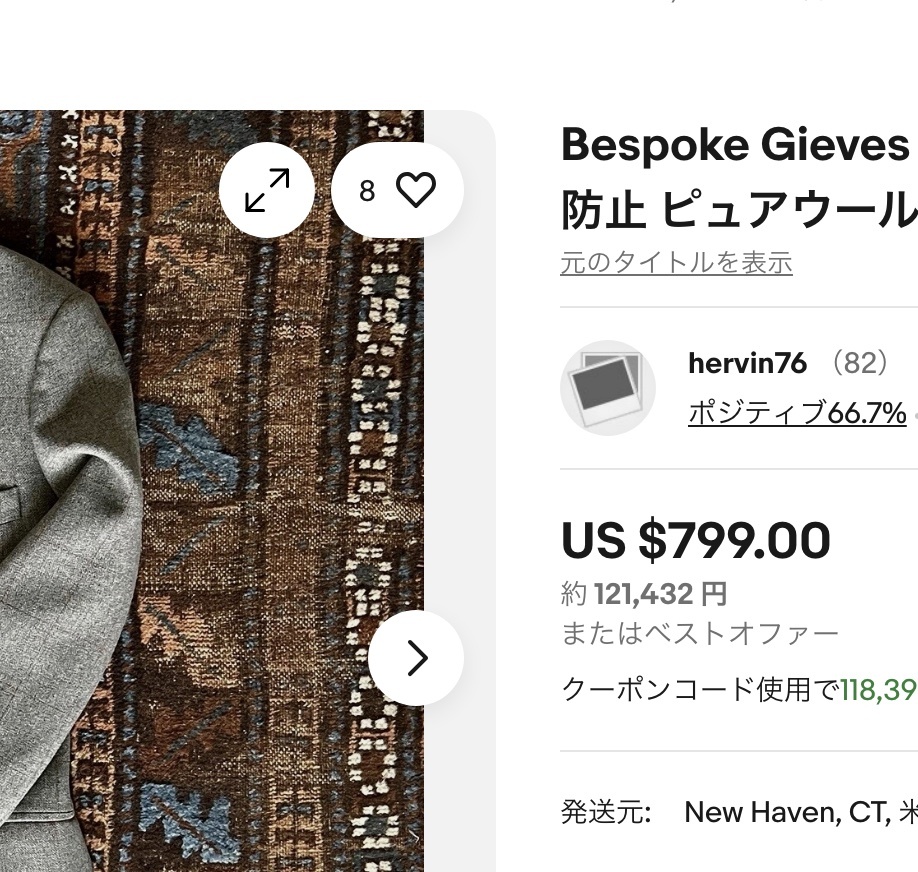The width and height of the screenshot is (918, 872).
Task: Open ポジティブ66.7% feedback rating link
Action: [x=797, y=412]
